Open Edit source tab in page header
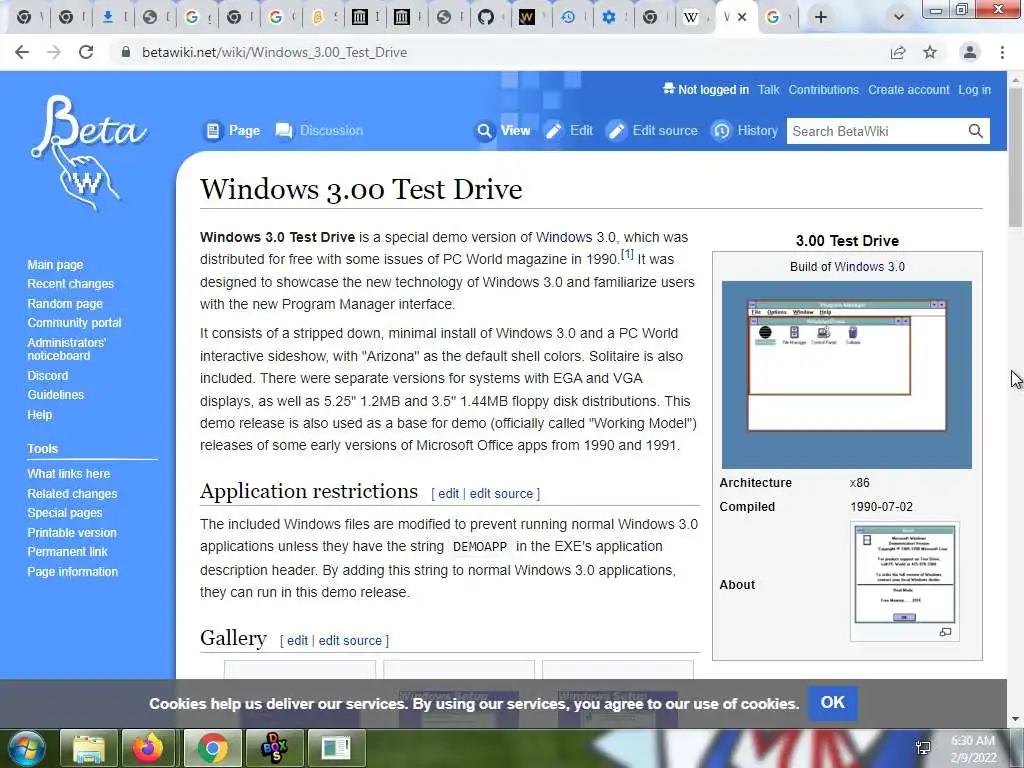Image resolution: width=1024 pixels, height=768 pixels. 652,131
